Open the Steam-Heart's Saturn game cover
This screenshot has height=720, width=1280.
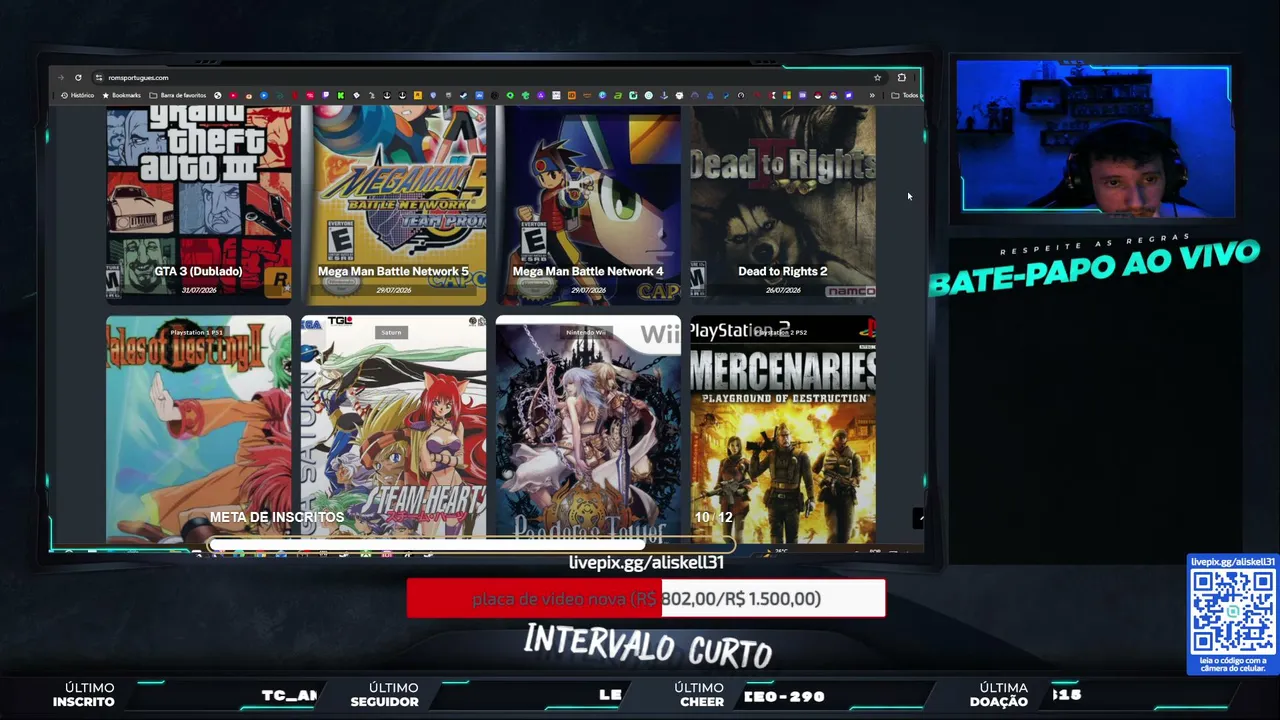[393, 430]
